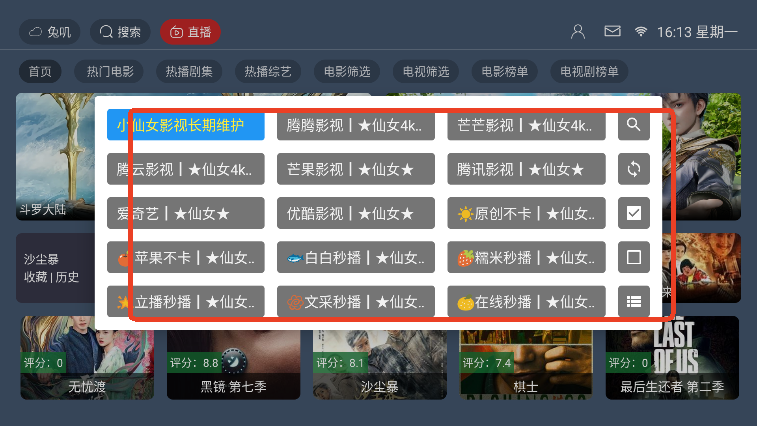Switch to 电影筛选 tab
This screenshot has height=426, width=757.
coord(347,71)
